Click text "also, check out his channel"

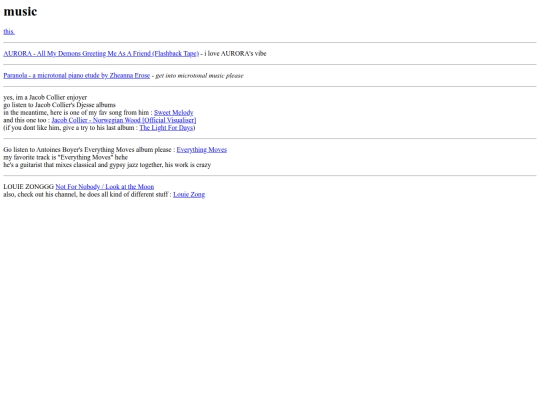[x=40, y=195]
